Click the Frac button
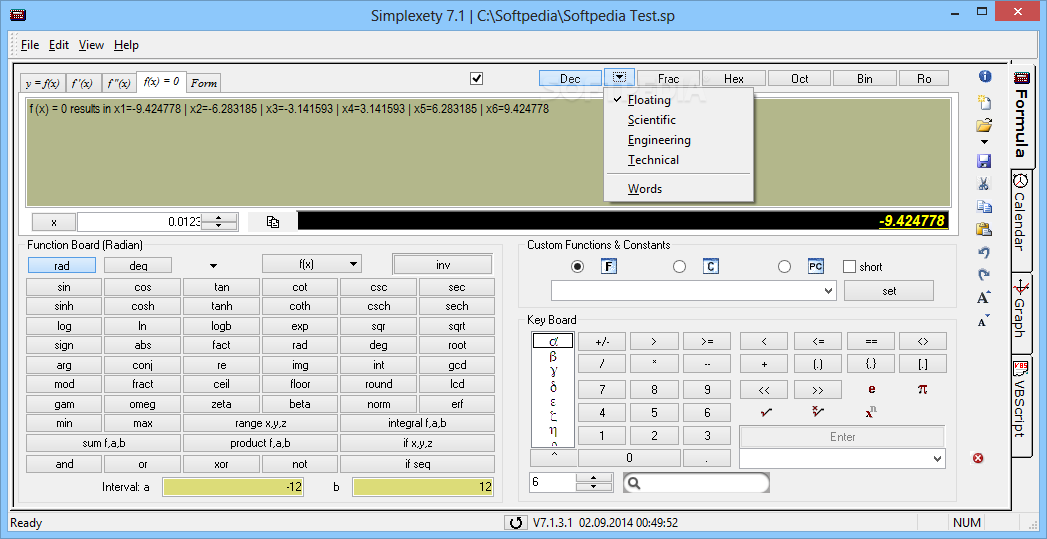Screen dimensions: 1047x539 click(x=668, y=79)
